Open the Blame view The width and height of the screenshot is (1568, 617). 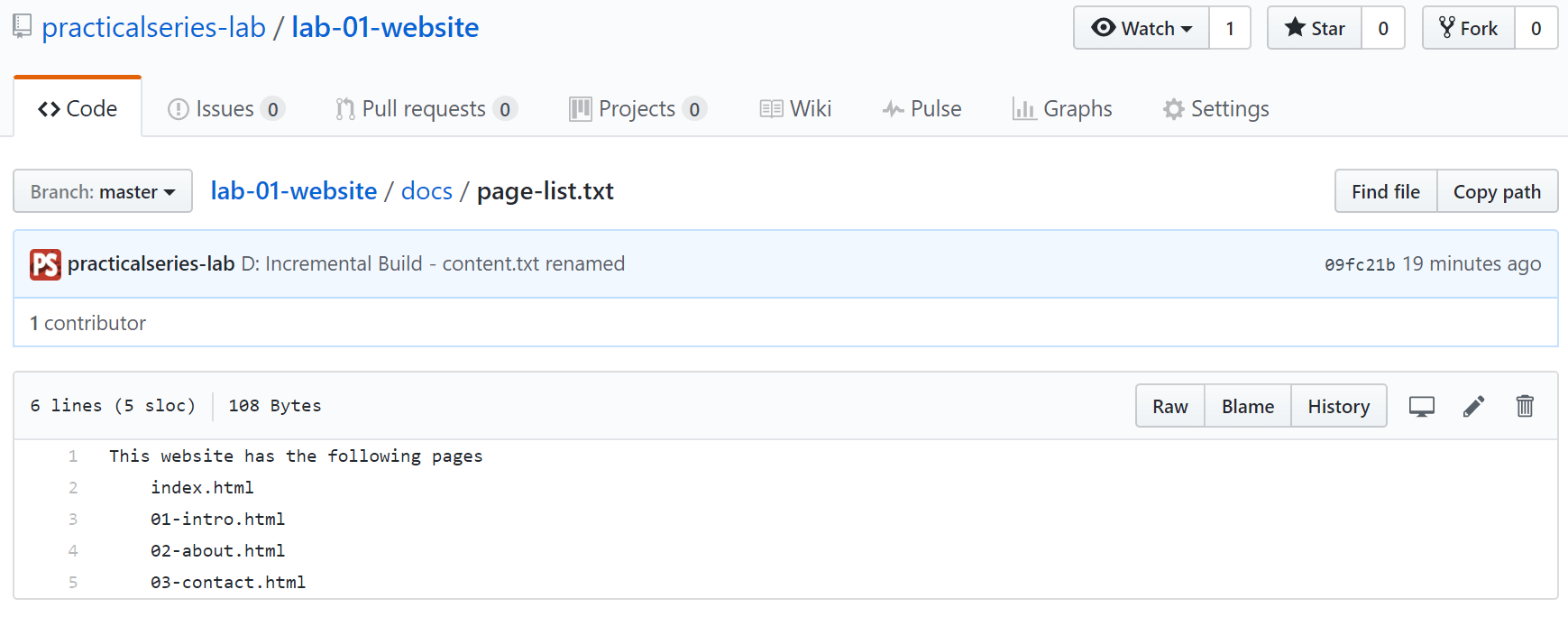point(1248,406)
